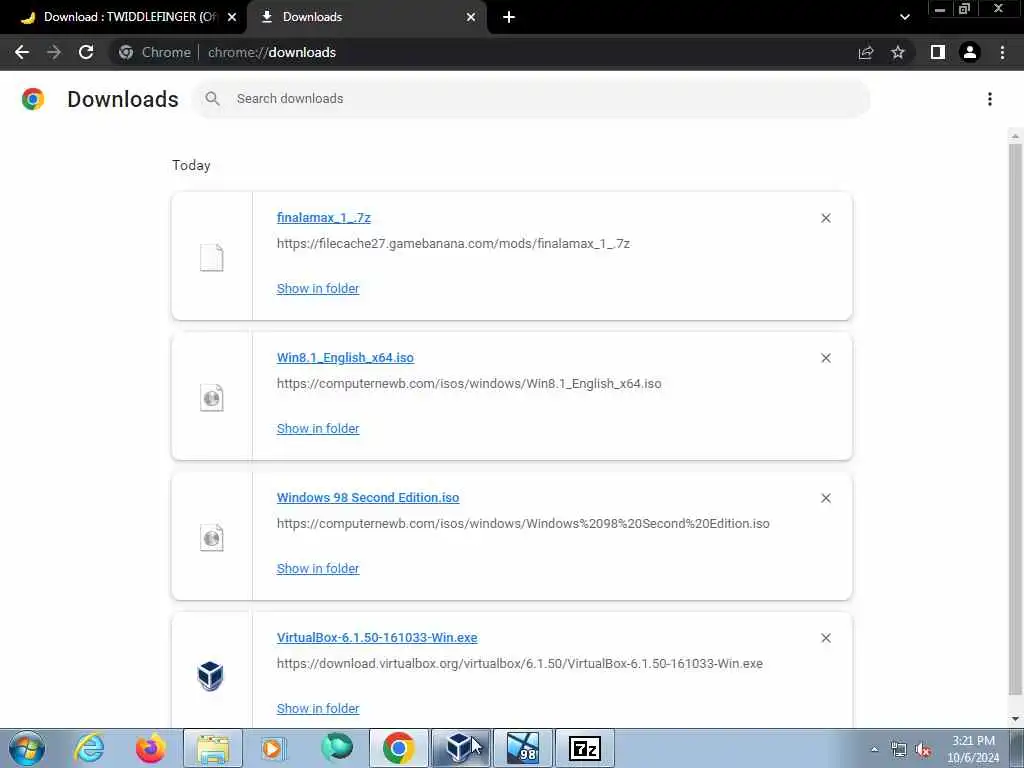
Task: Click the scrollbar down arrow
Action: tap(1015, 719)
